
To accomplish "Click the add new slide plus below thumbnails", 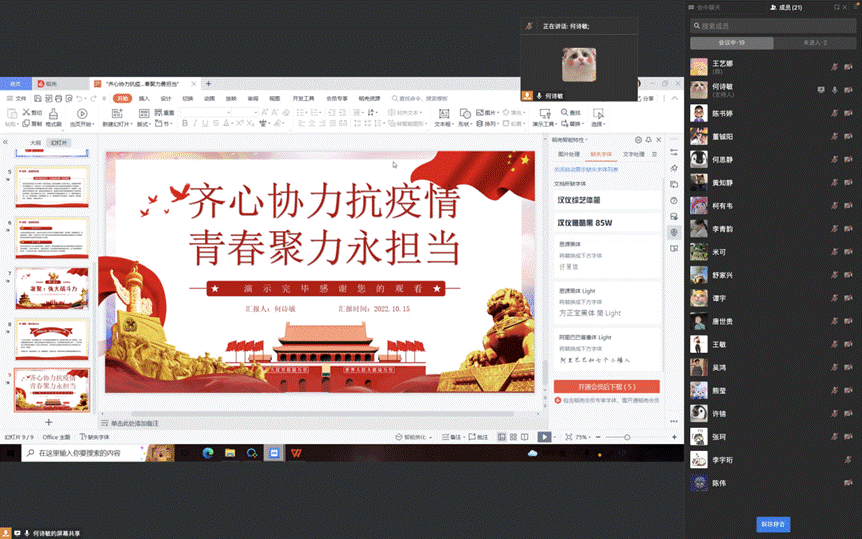I will [x=48, y=422].
